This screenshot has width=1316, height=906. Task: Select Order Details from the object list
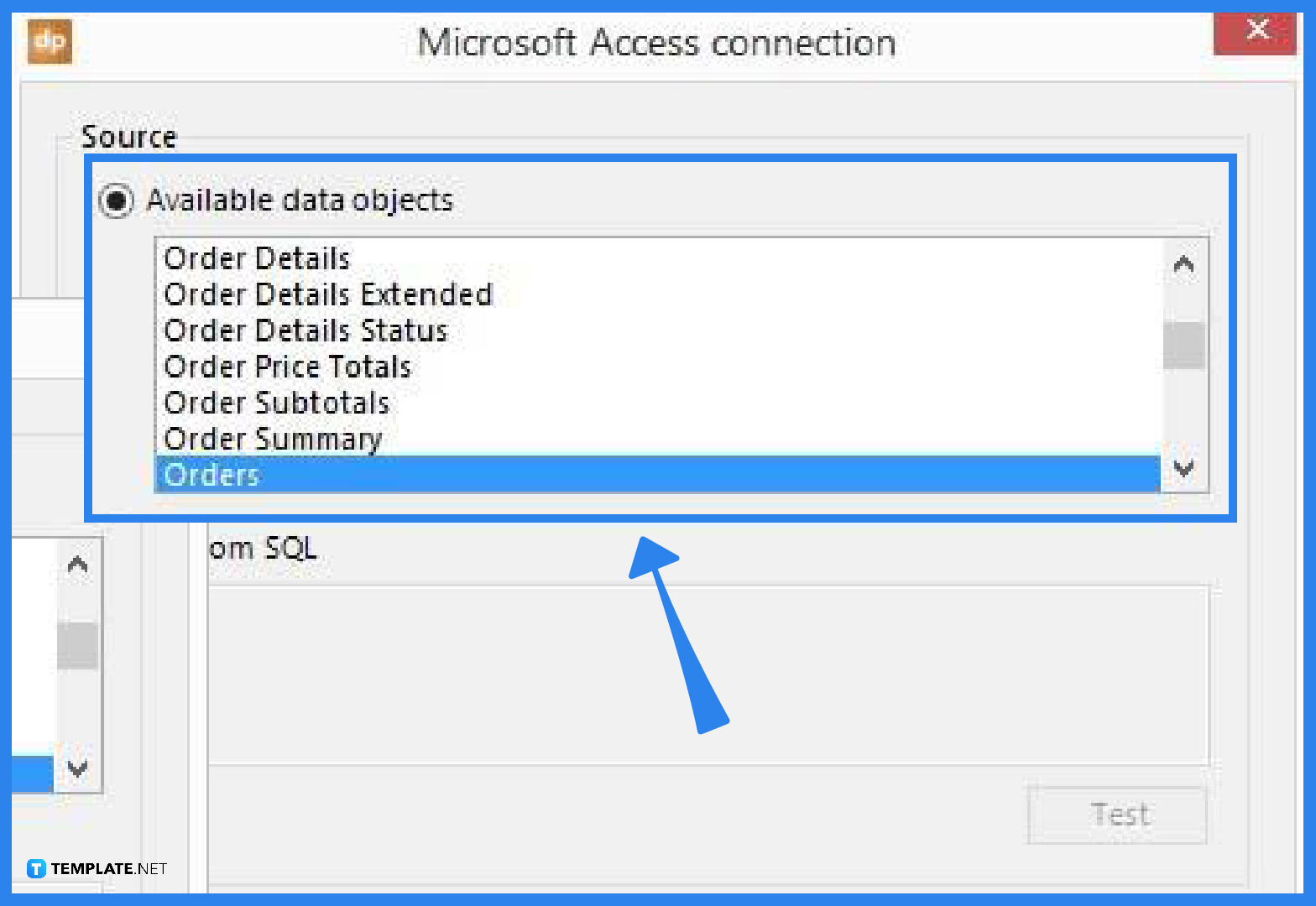257,258
